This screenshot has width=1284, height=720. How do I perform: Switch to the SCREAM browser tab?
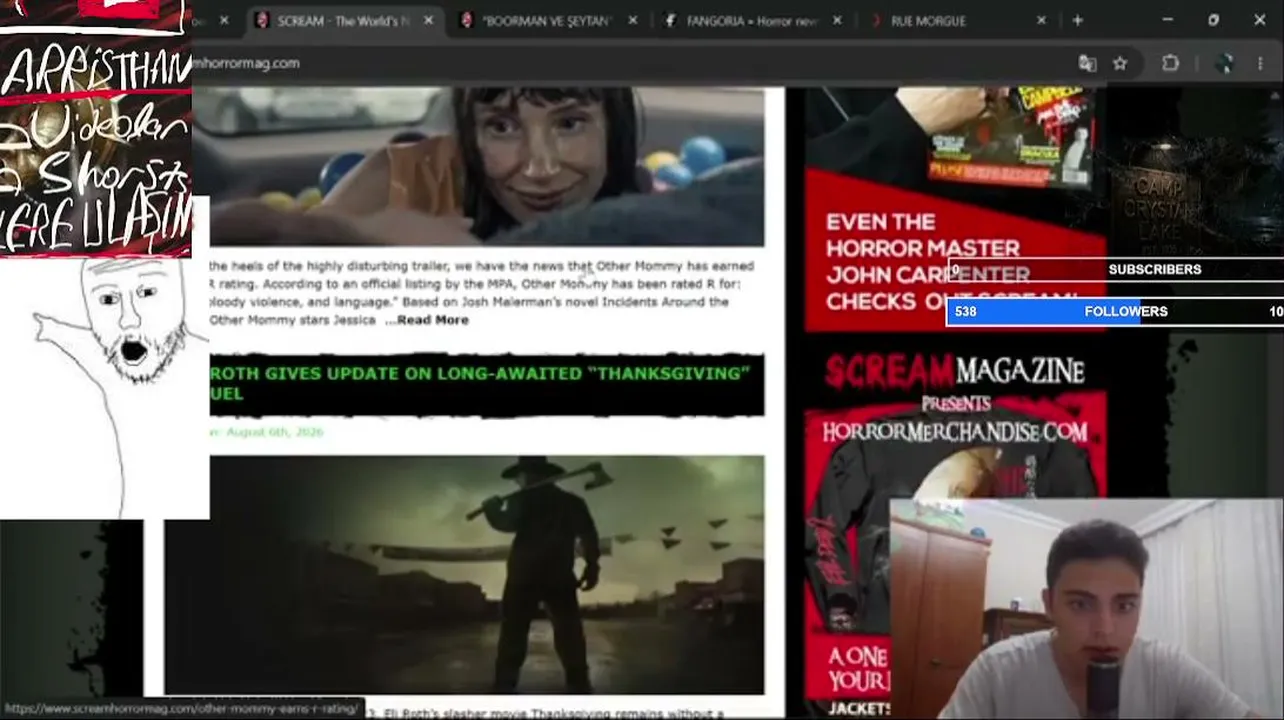[343, 20]
